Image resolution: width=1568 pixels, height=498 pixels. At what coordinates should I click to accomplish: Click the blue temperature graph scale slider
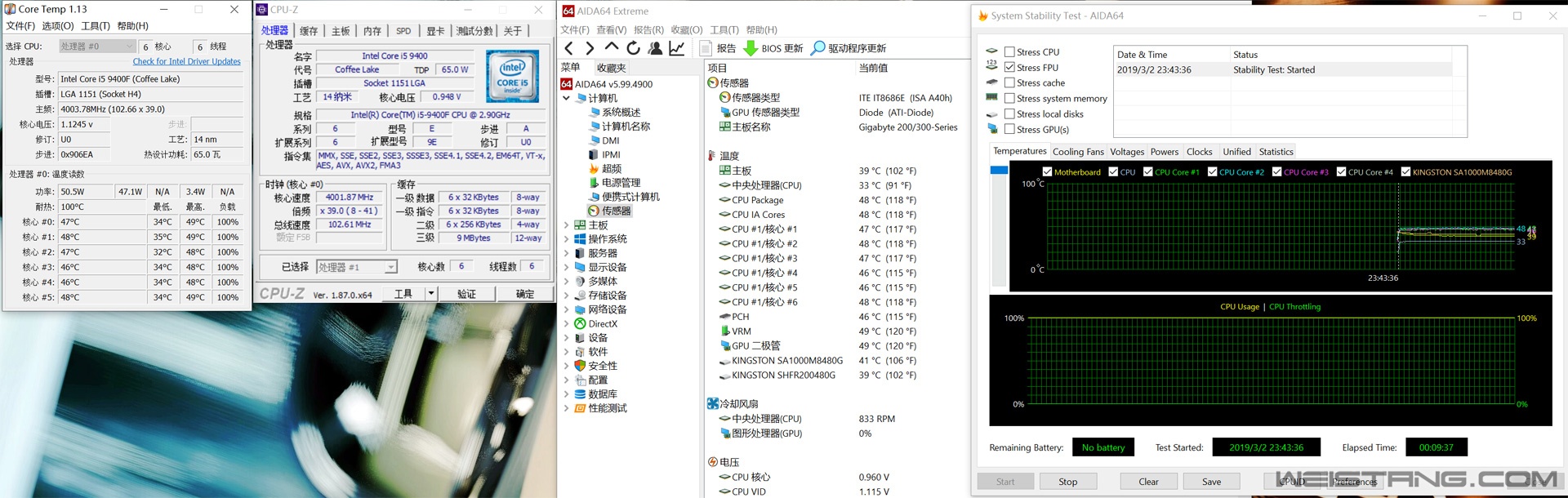998,170
